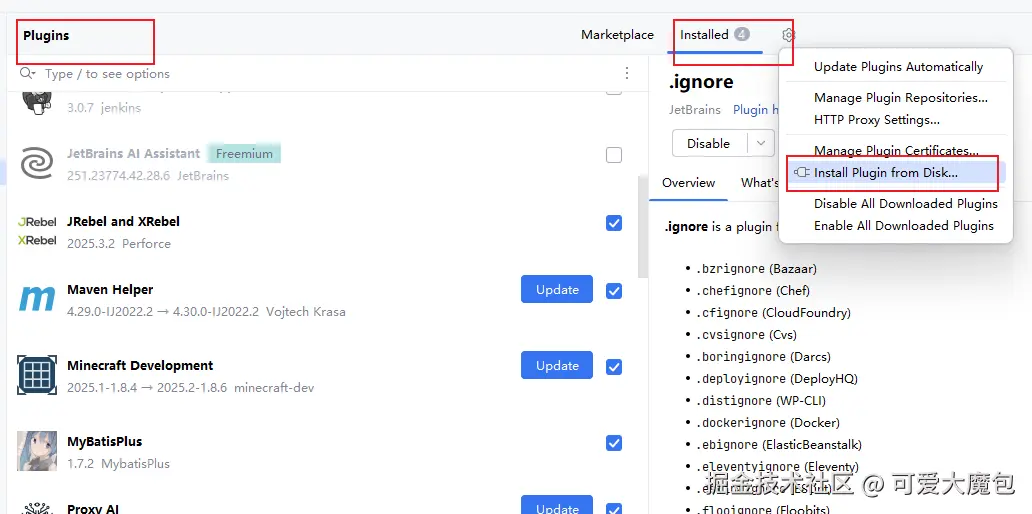This screenshot has width=1032, height=514.
Task: Click the Installed count badge 4
Action: click(x=742, y=34)
